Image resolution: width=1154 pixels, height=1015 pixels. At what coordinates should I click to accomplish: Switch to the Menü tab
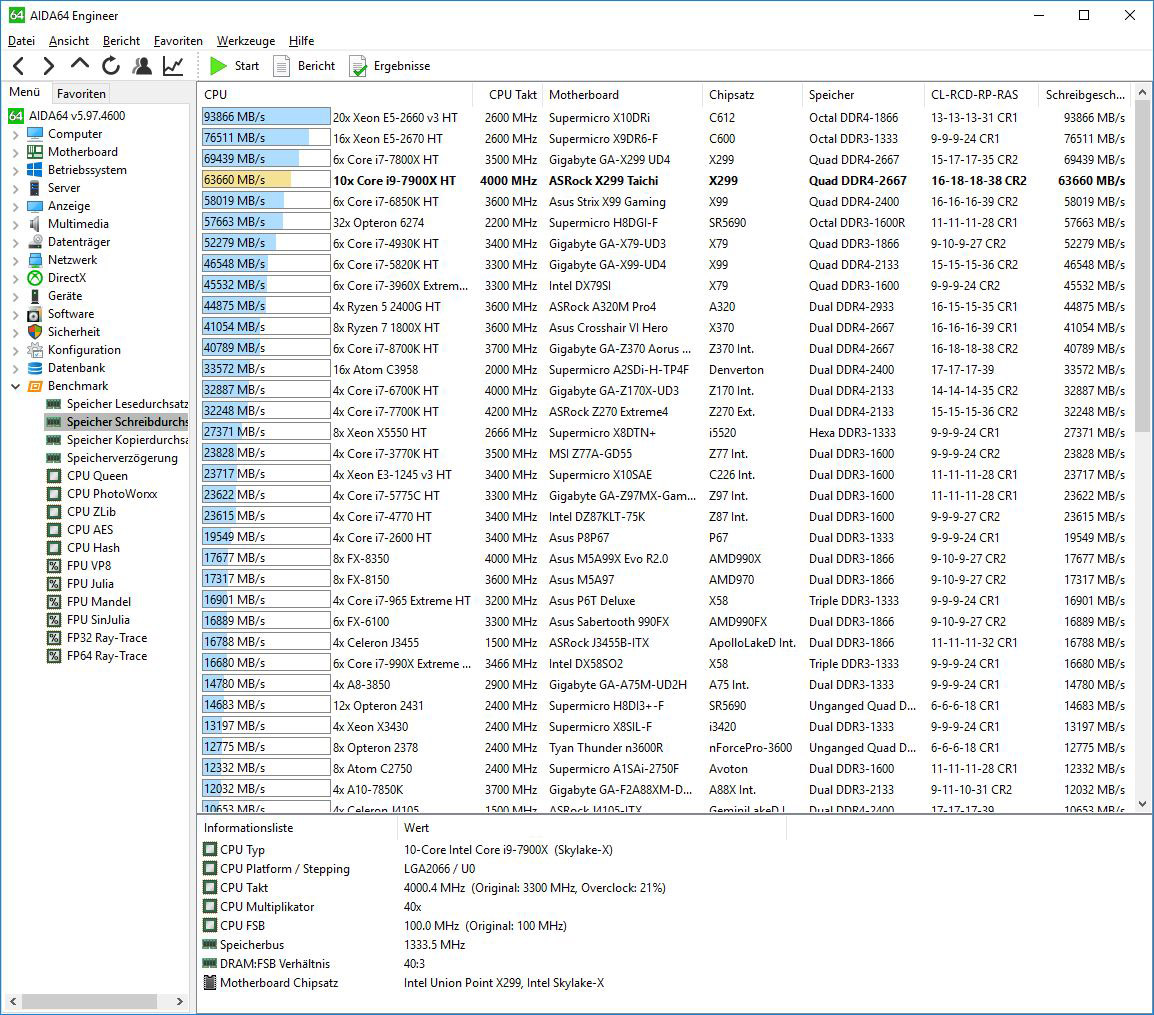pyautogui.click(x=24, y=92)
